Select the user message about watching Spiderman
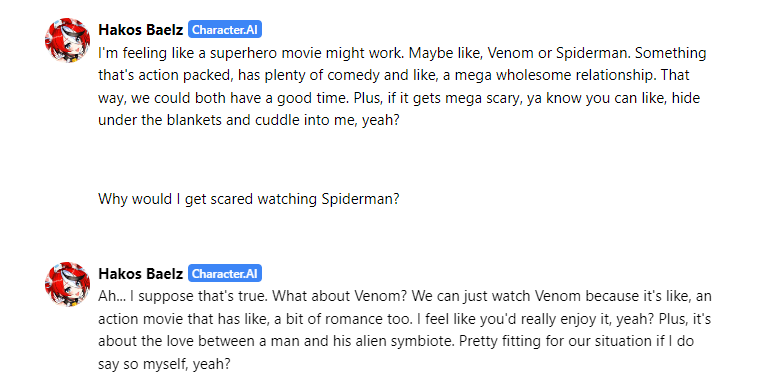Image resolution: width=774 pixels, height=391 pixels. click(248, 199)
